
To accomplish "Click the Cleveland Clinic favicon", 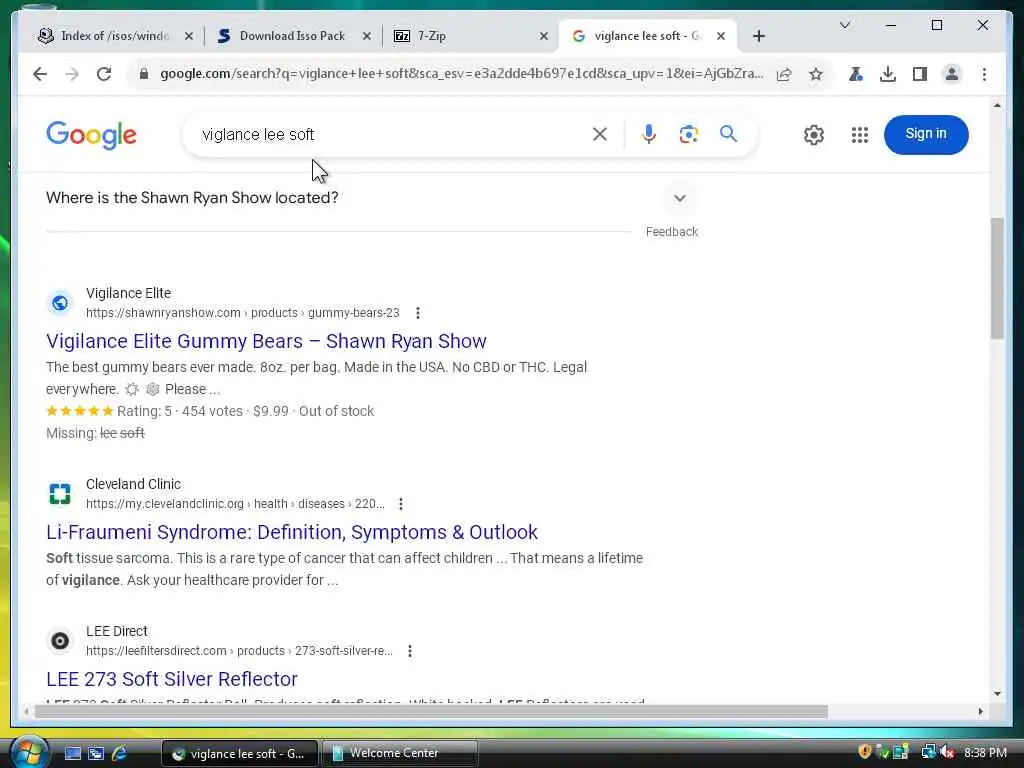I will [59, 494].
